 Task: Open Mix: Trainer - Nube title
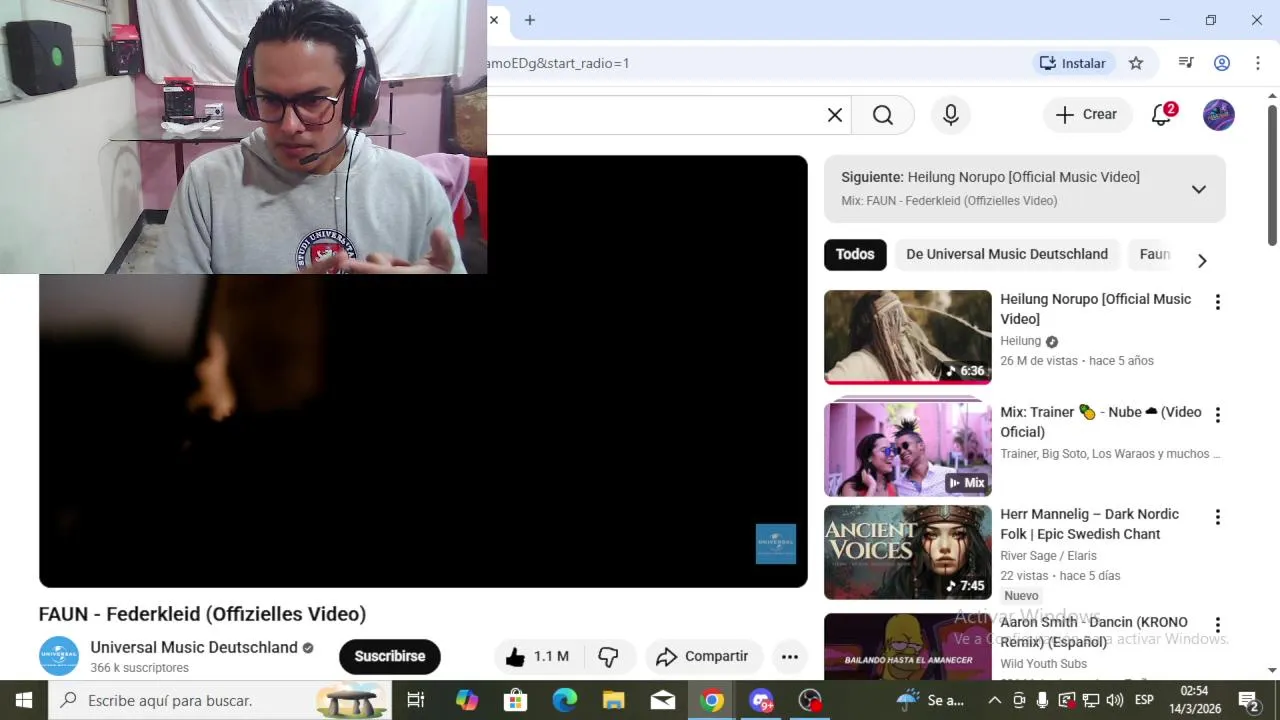(x=1101, y=422)
